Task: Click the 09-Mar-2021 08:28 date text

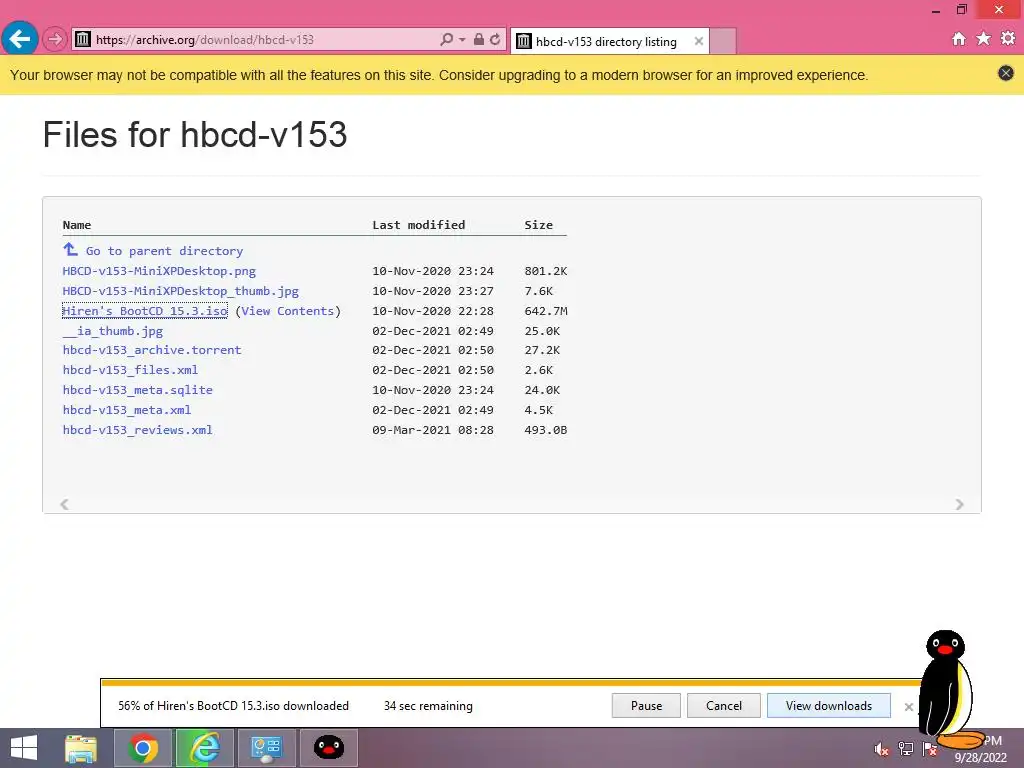Action: pyautogui.click(x=433, y=430)
